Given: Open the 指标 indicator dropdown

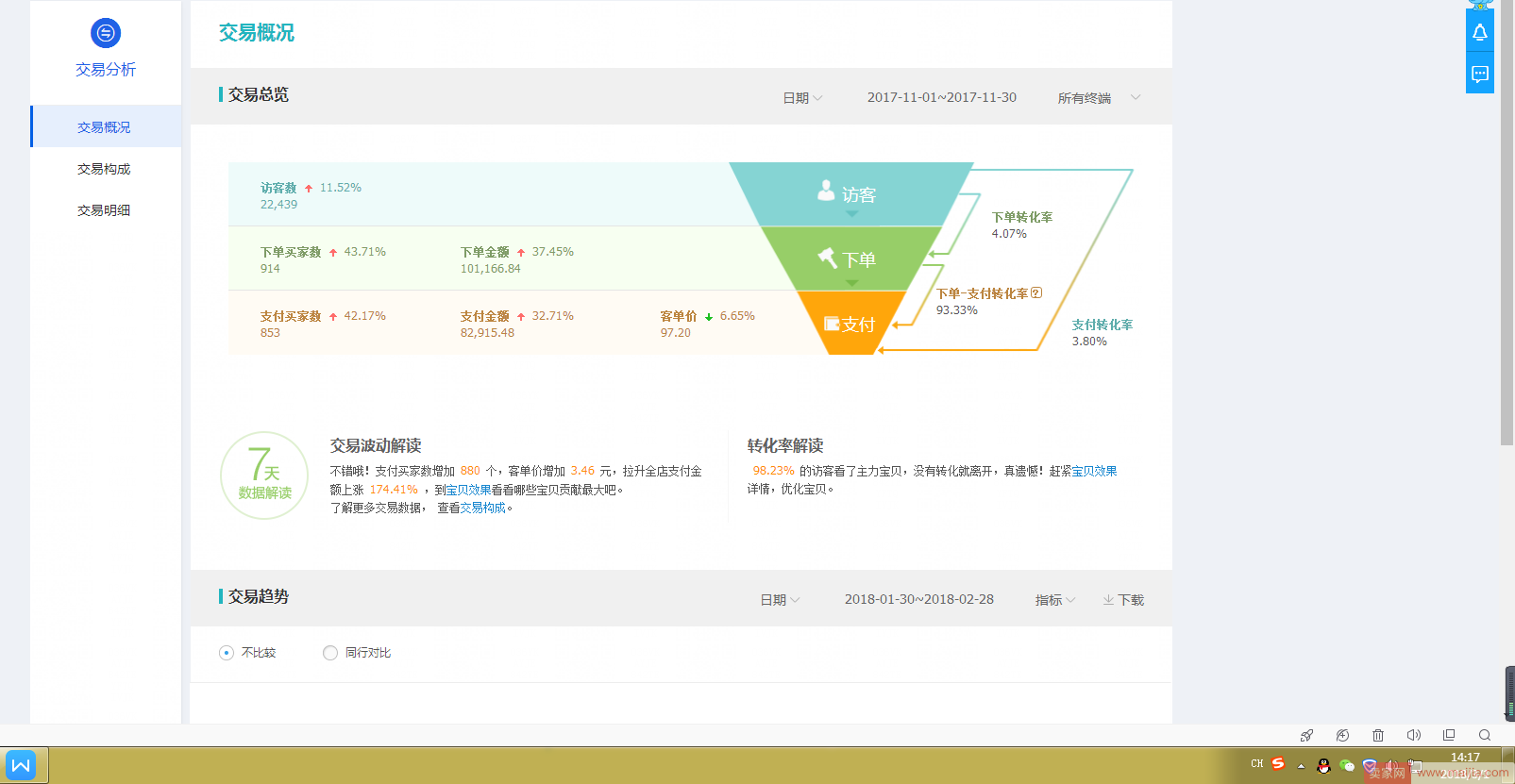Looking at the screenshot, I should 1055,600.
